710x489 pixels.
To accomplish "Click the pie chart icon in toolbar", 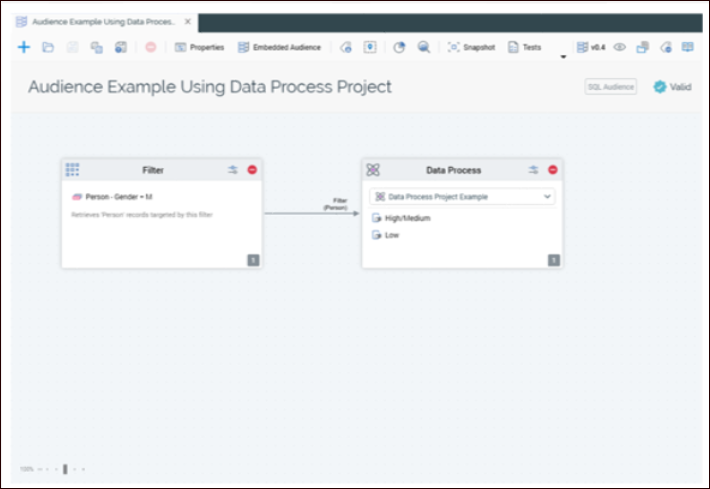I will click(x=398, y=47).
